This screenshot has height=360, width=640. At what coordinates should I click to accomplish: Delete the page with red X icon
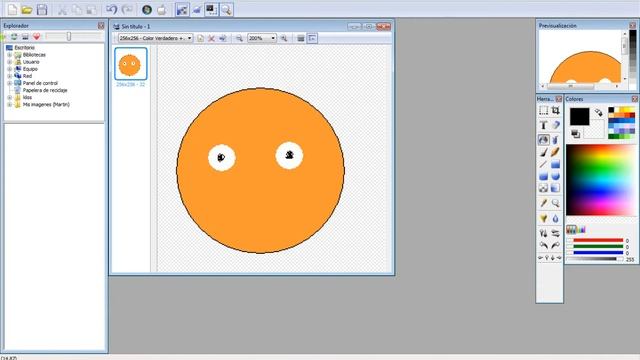211,38
